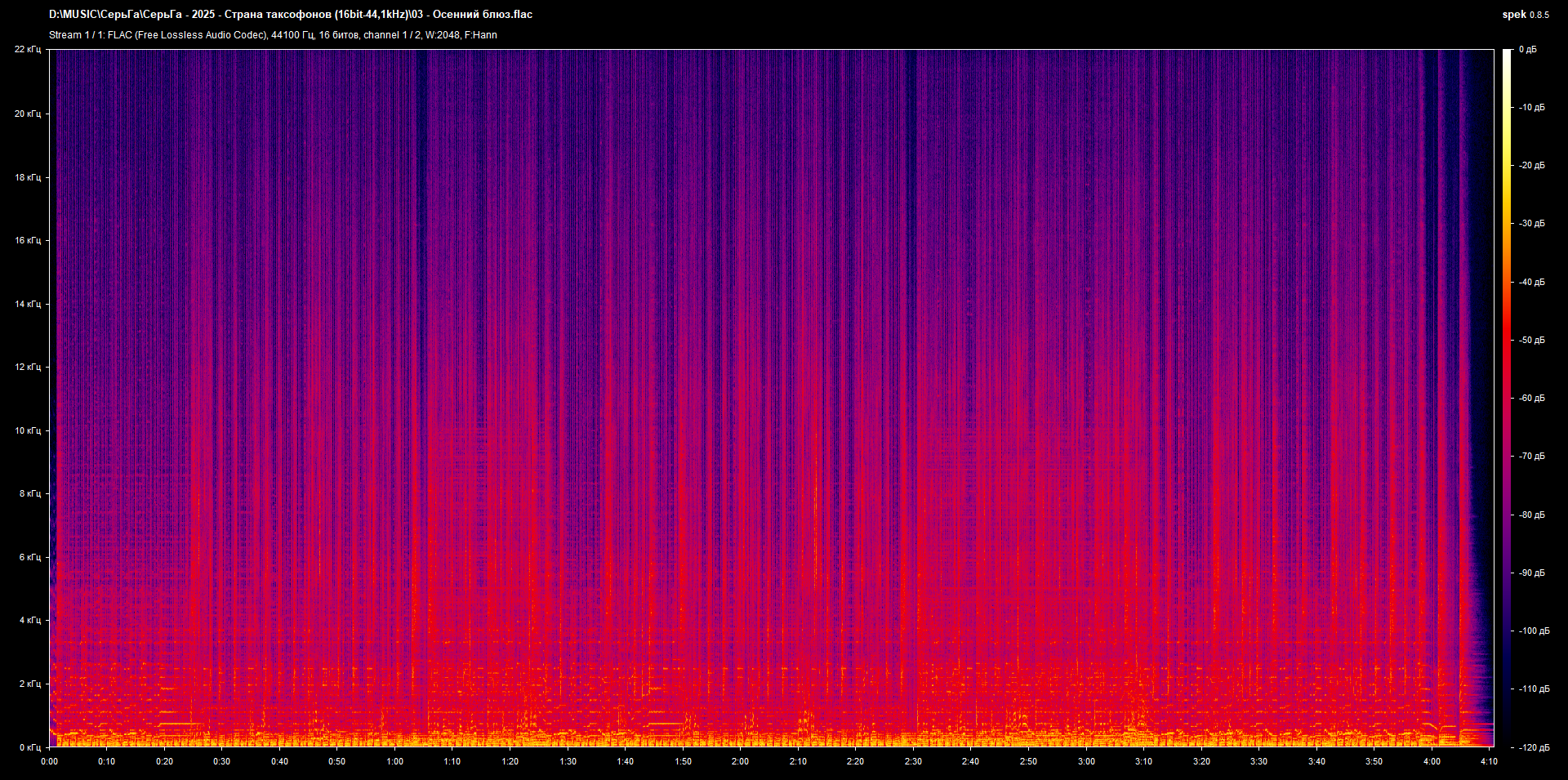Click the 14 кГц frequency label
Image resolution: width=1568 pixels, height=780 pixels.
coord(28,304)
